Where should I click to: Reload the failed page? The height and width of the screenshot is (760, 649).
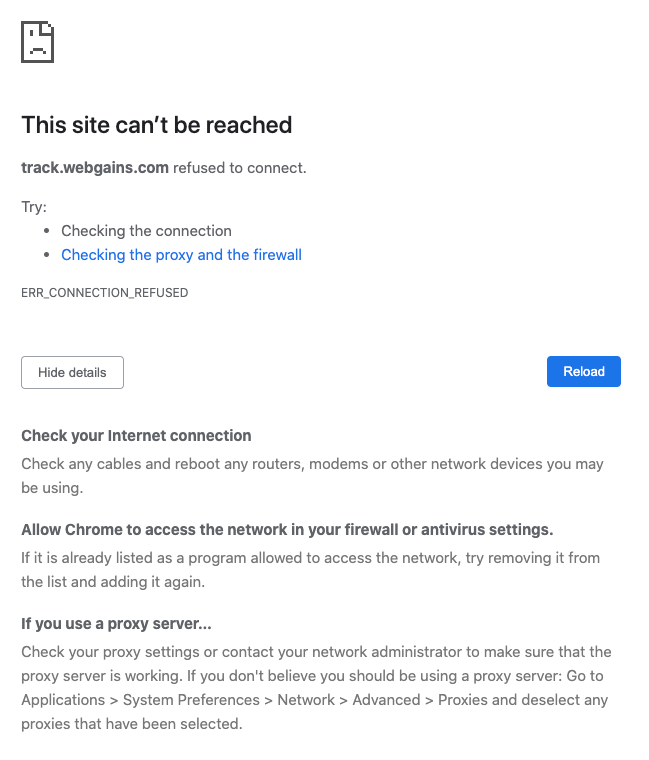[x=584, y=371]
